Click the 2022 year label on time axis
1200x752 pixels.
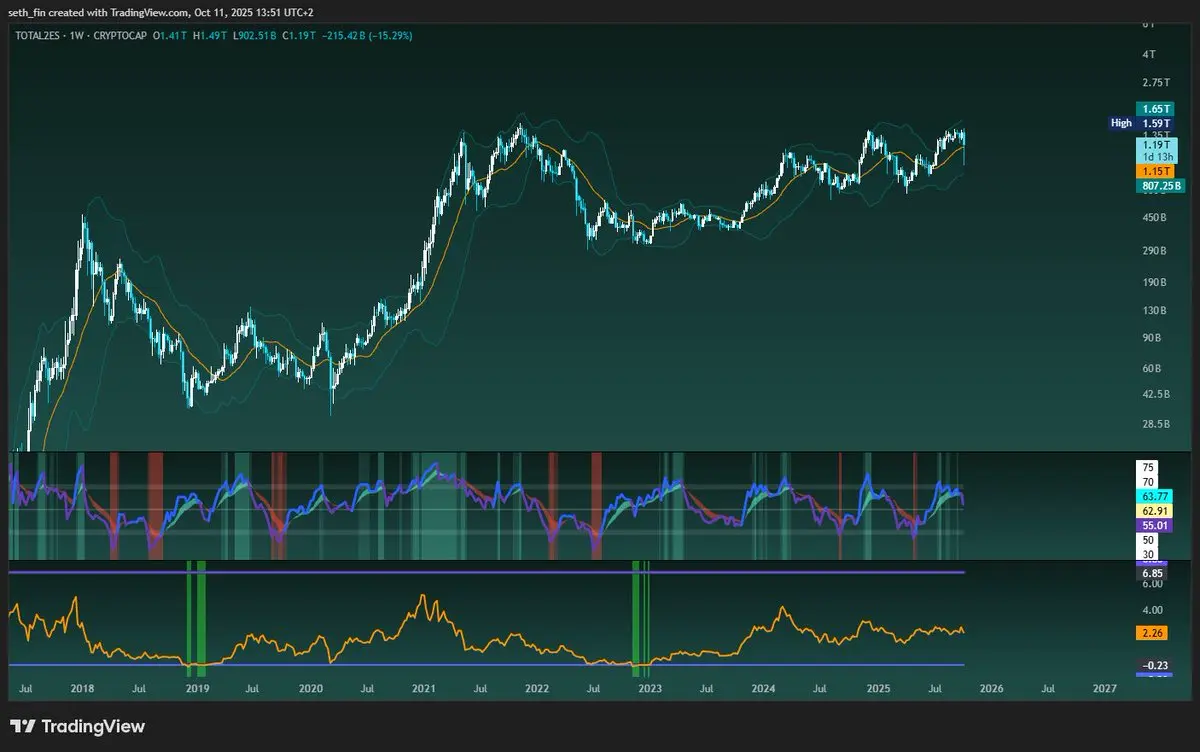pyautogui.click(x=537, y=689)
